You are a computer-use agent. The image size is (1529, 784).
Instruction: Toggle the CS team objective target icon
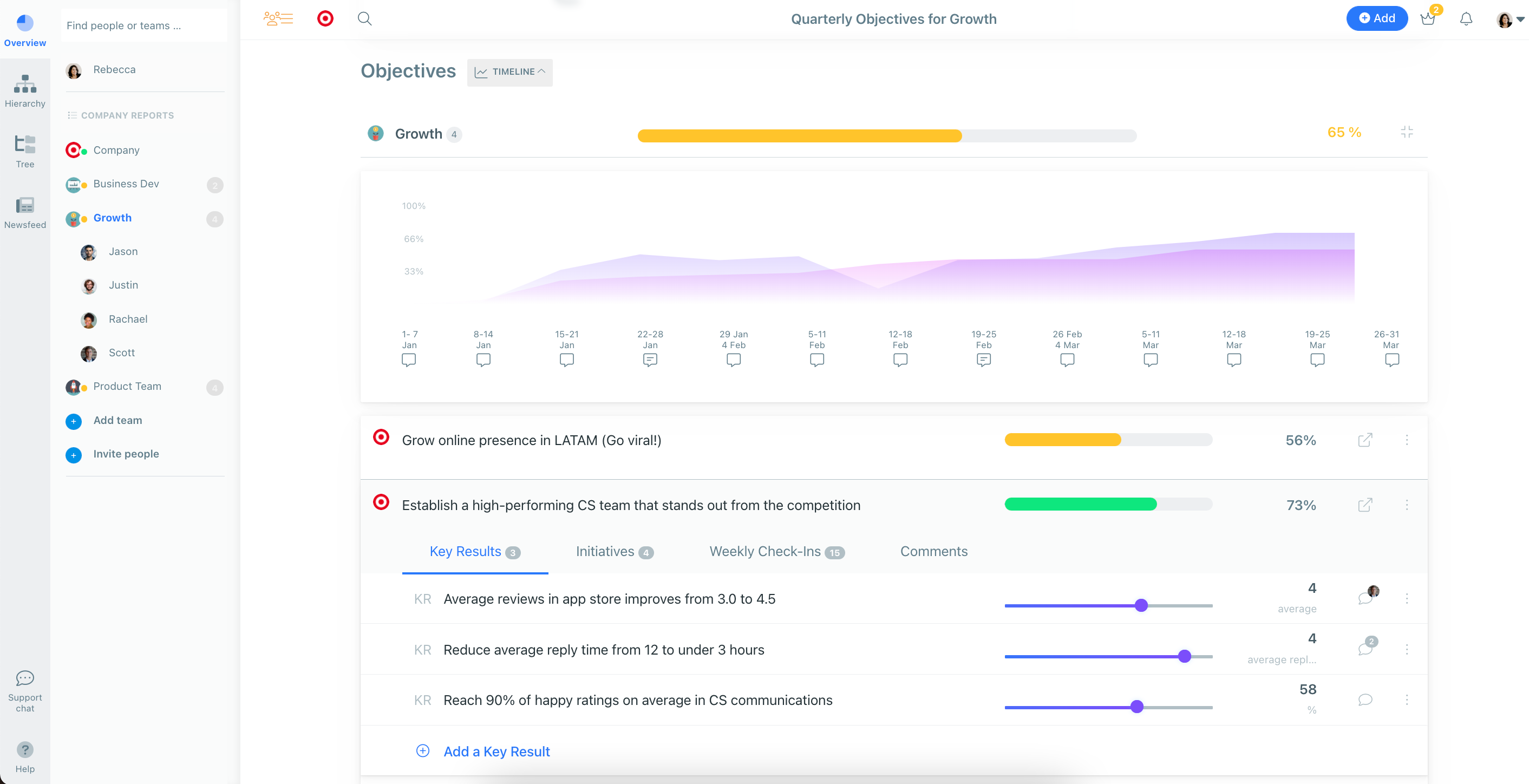(x=381, y=502)
